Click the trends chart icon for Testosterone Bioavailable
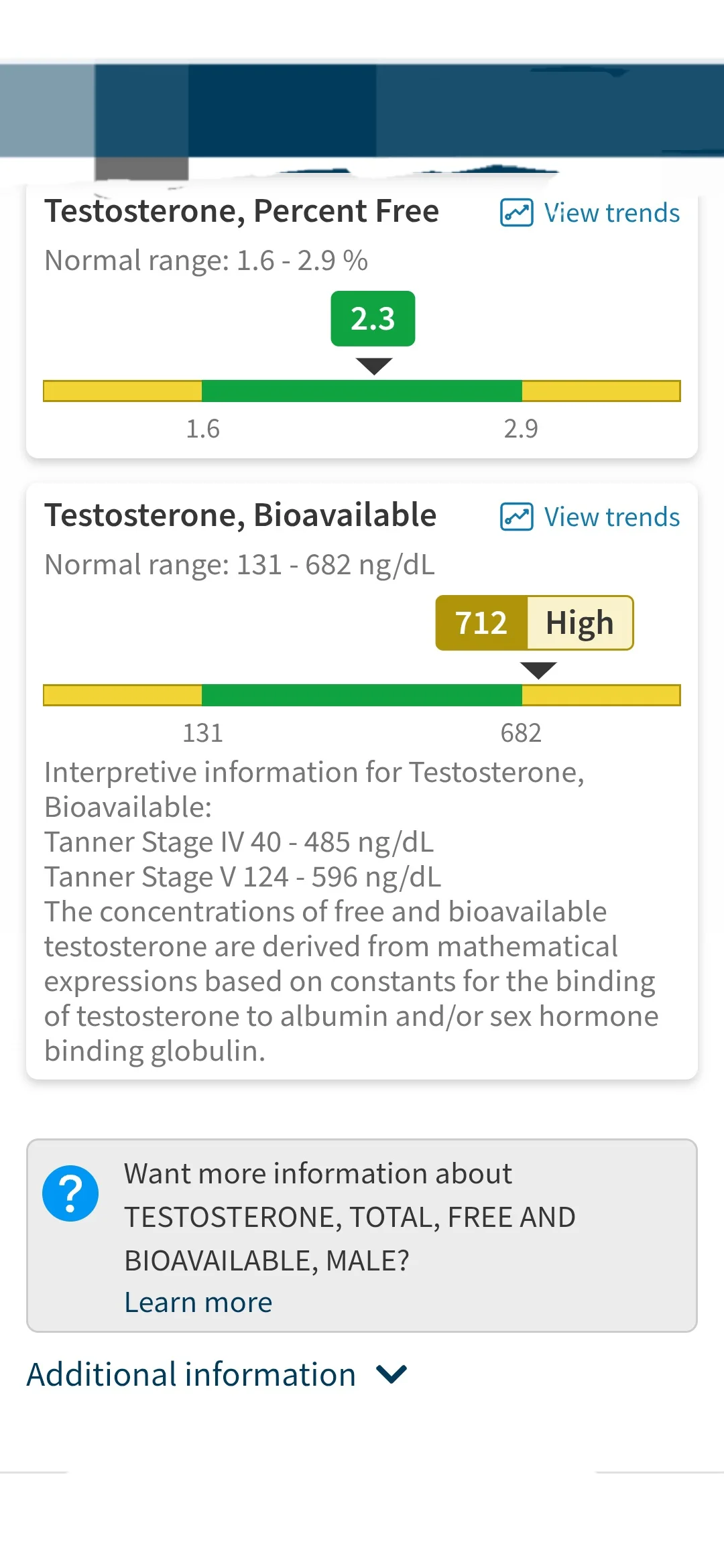The image size is (724, 1568). click(516, 517)
